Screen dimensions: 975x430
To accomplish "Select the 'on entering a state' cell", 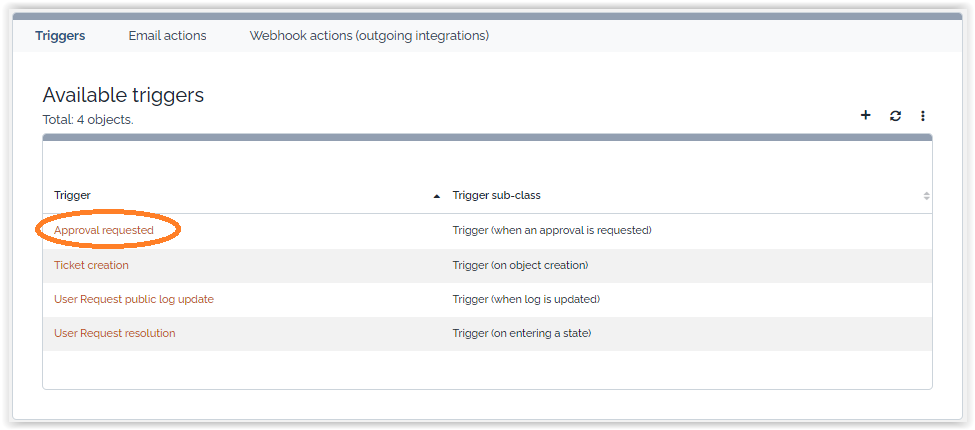I will pos(522,333).
